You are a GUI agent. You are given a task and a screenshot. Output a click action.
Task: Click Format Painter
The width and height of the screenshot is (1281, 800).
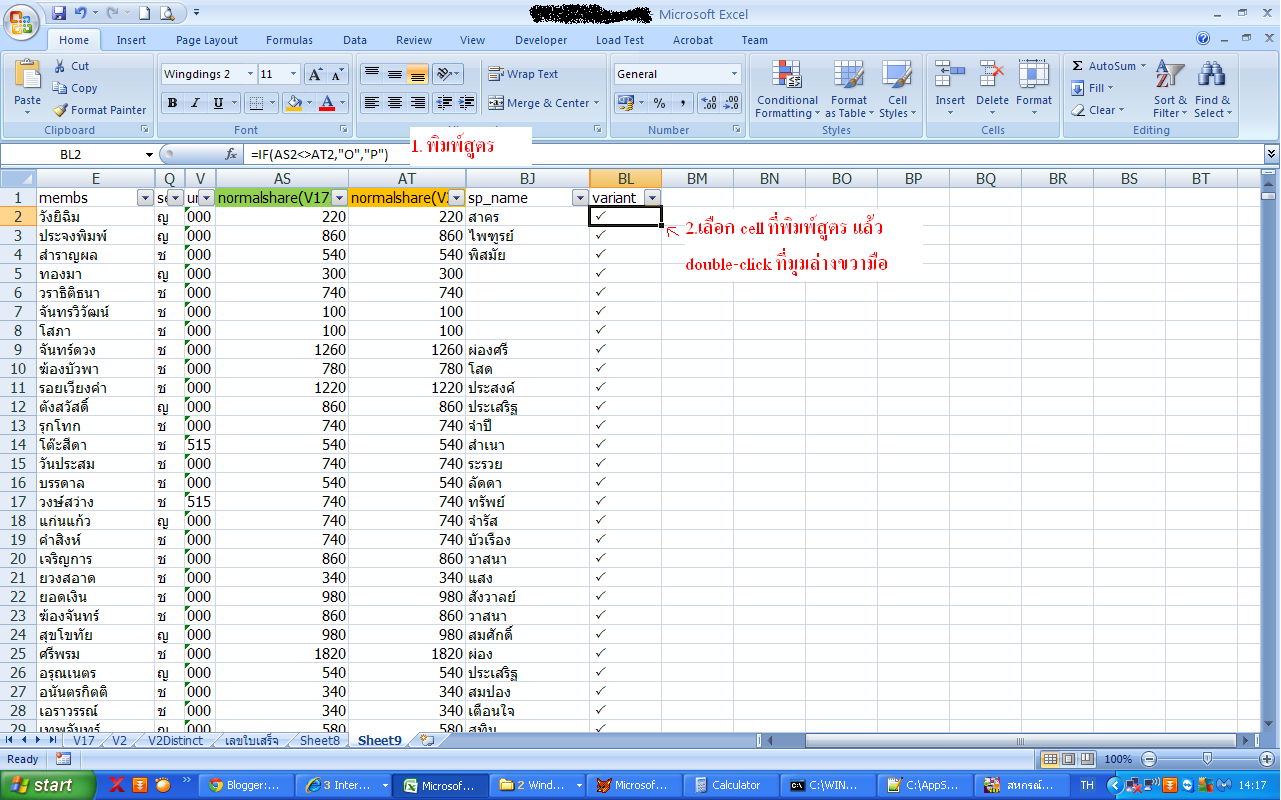pyautogui.click(x=99, y=110)
